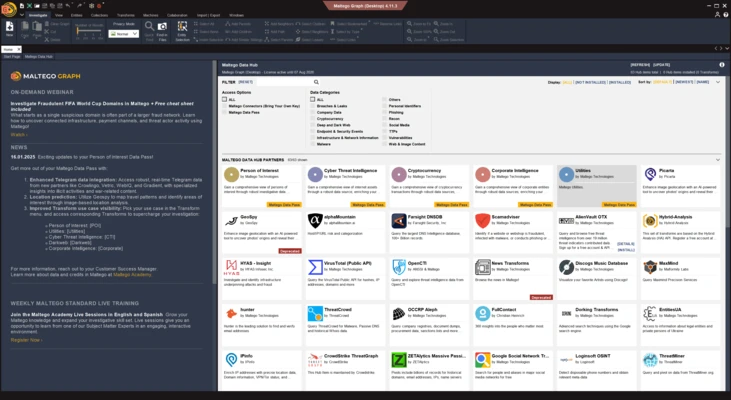The width and height of the screenshot is (731, 400).
Task: Click the info icon in Data Hub header
Action: coord(722,65)
